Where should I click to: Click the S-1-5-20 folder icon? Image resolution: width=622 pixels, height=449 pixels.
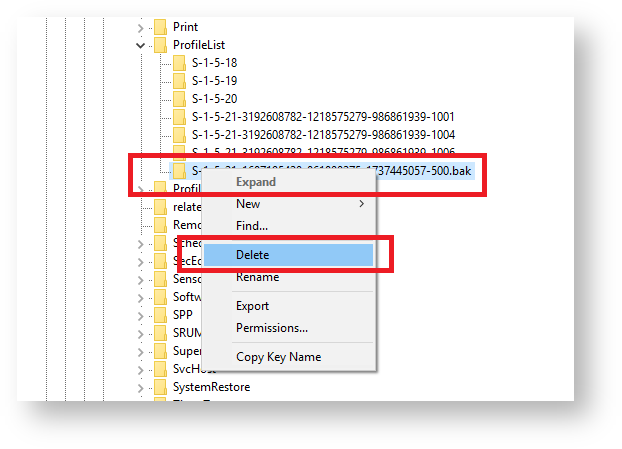(179, 99)
